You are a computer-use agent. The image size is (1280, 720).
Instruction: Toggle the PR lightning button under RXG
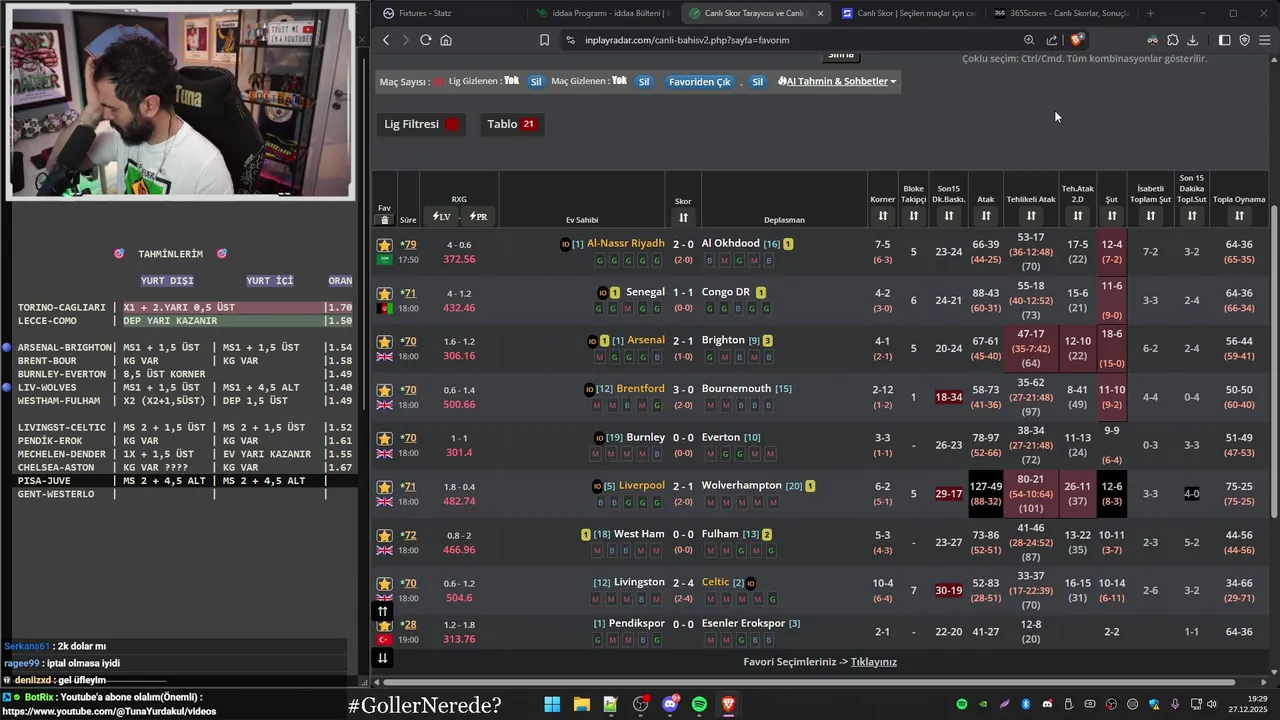tap(477, 216)
